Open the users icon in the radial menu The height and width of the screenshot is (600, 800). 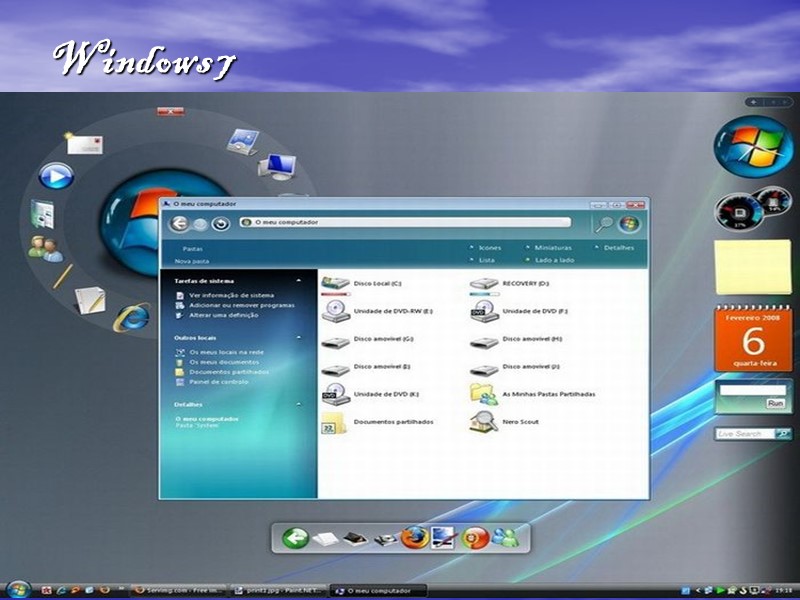(x=46, y=248)
